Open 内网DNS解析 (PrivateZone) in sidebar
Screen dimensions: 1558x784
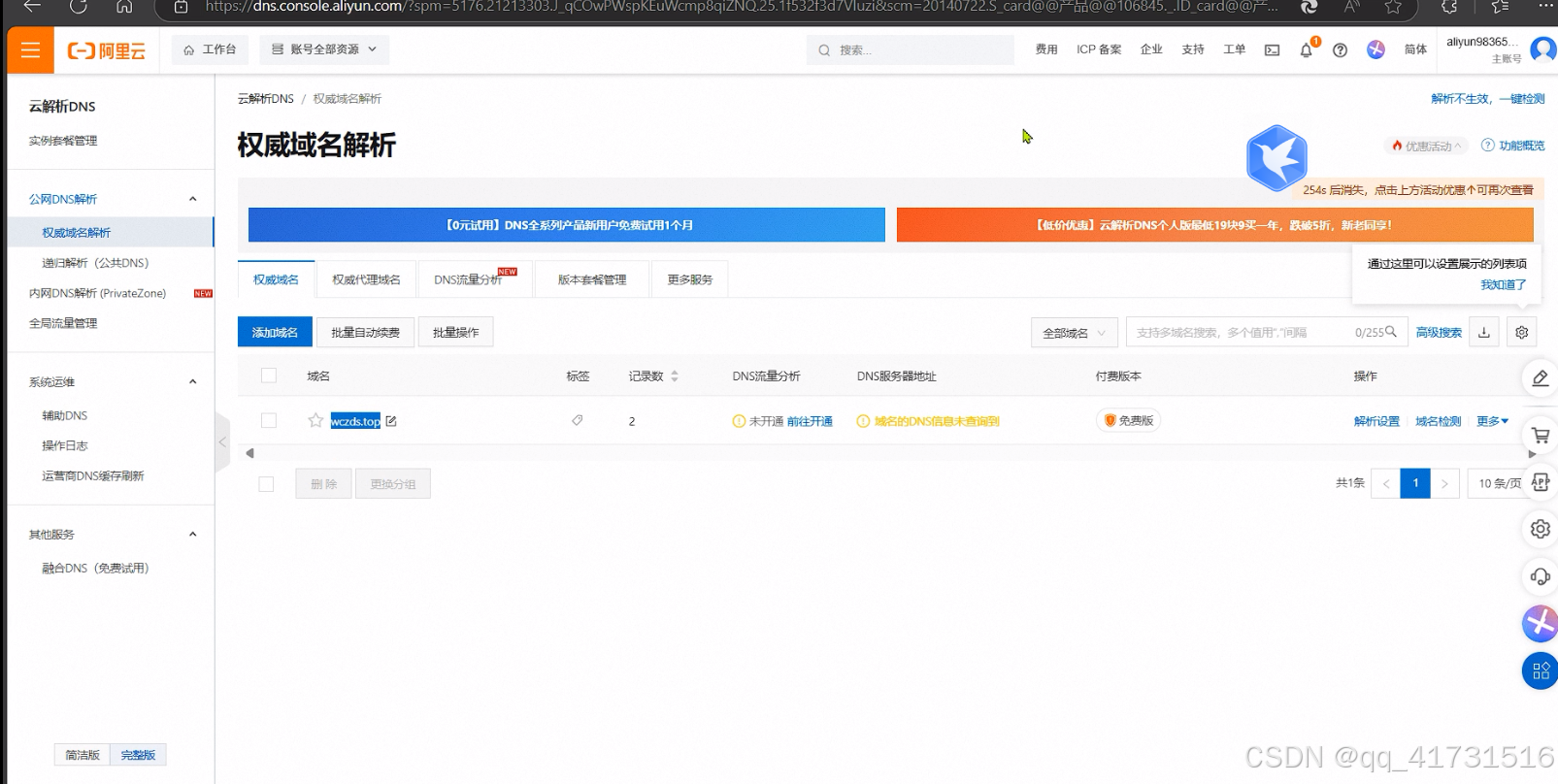click(x=98, y=293)
